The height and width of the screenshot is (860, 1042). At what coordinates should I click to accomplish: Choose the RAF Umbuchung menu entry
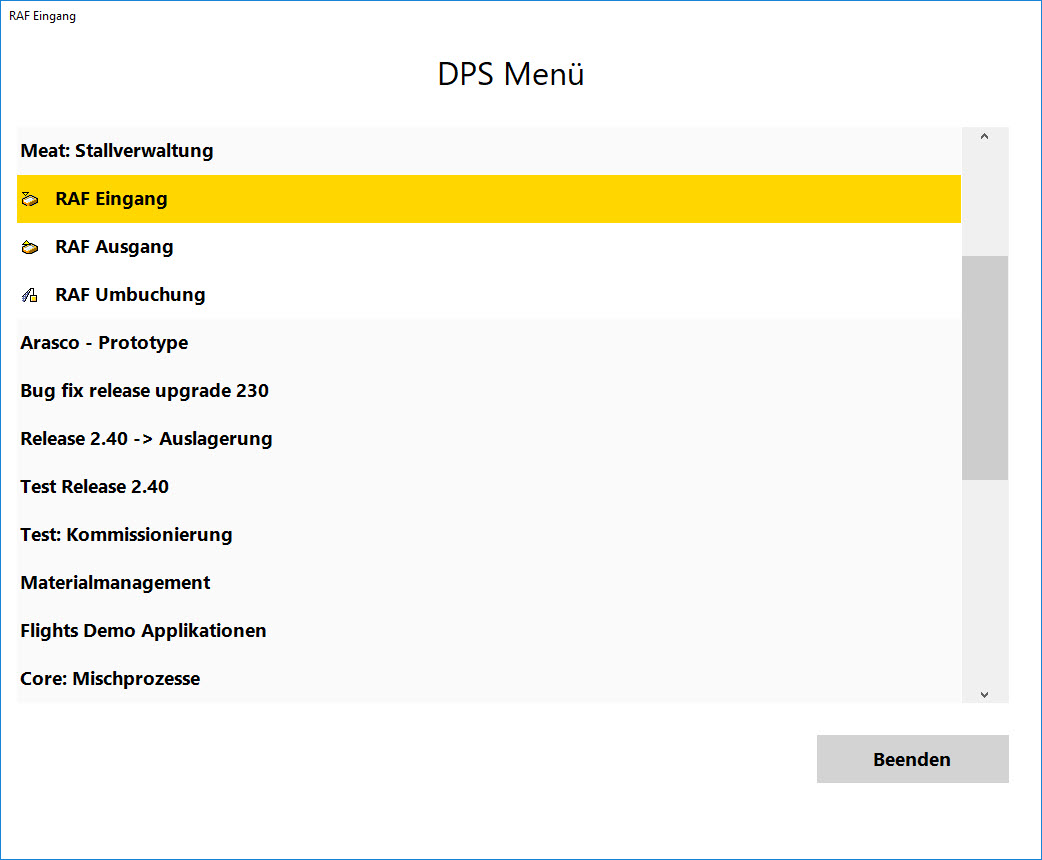130,295
